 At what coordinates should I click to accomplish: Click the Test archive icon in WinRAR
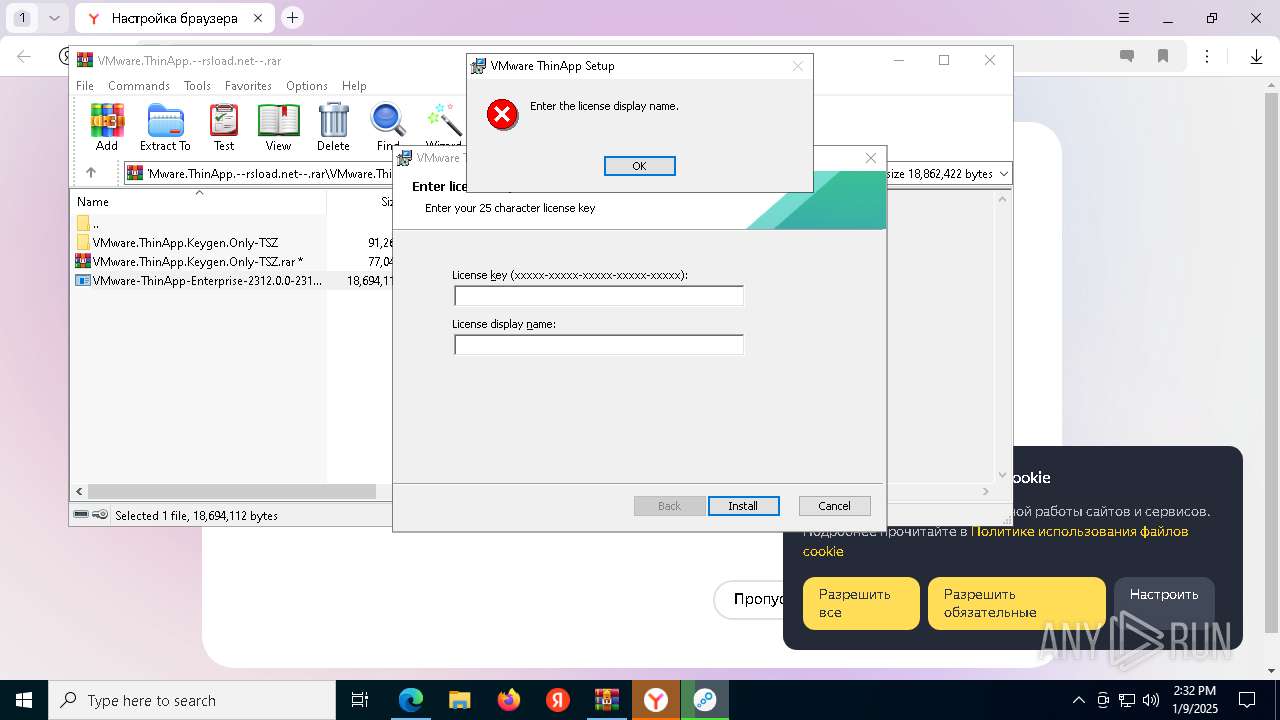pyautogui.click(x=224, y=128)
